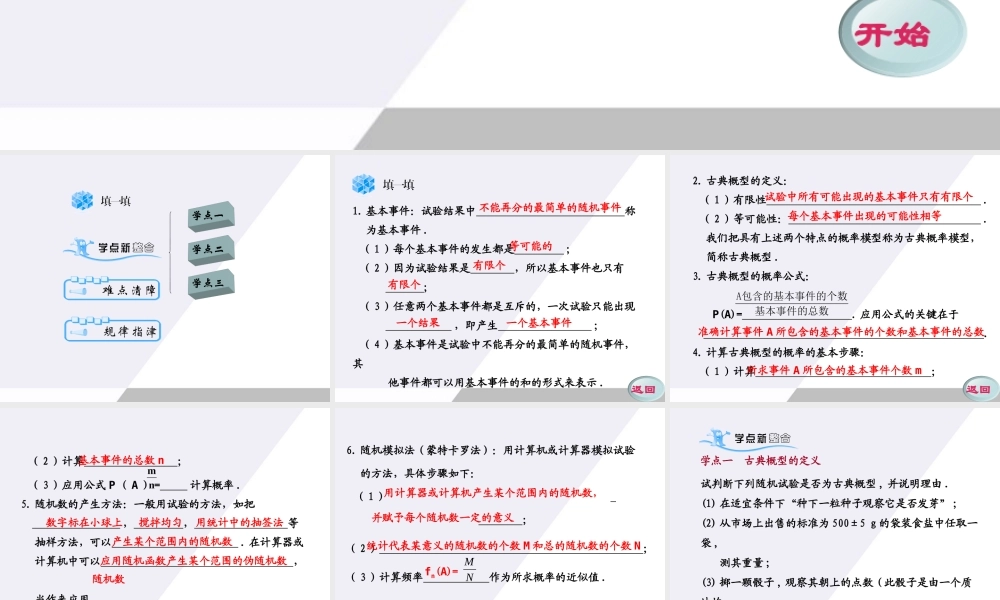Click answer 每个基本事件出现的可能性相等
Viewport: 1000px width, 600px height.
865,216
